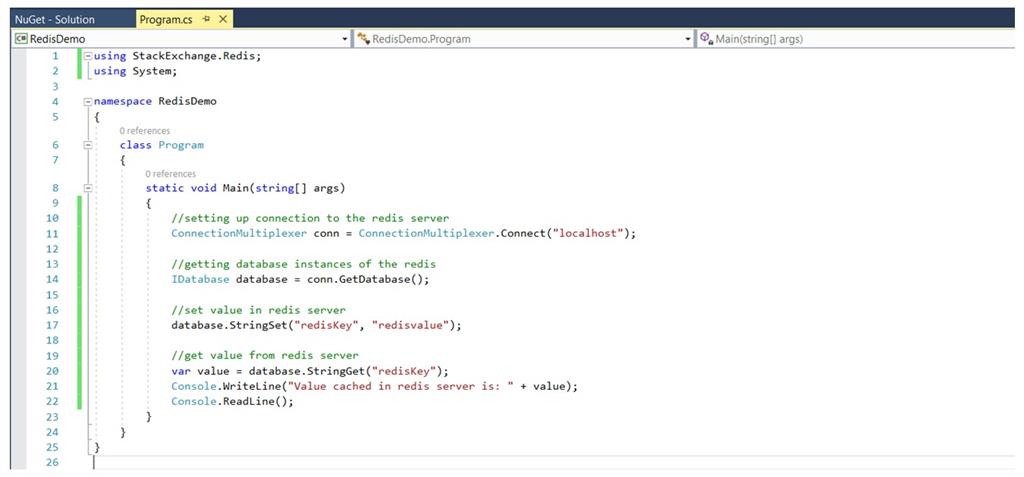Collapse the Main method block
The image size is (1024, 477).
coord(88,189)
